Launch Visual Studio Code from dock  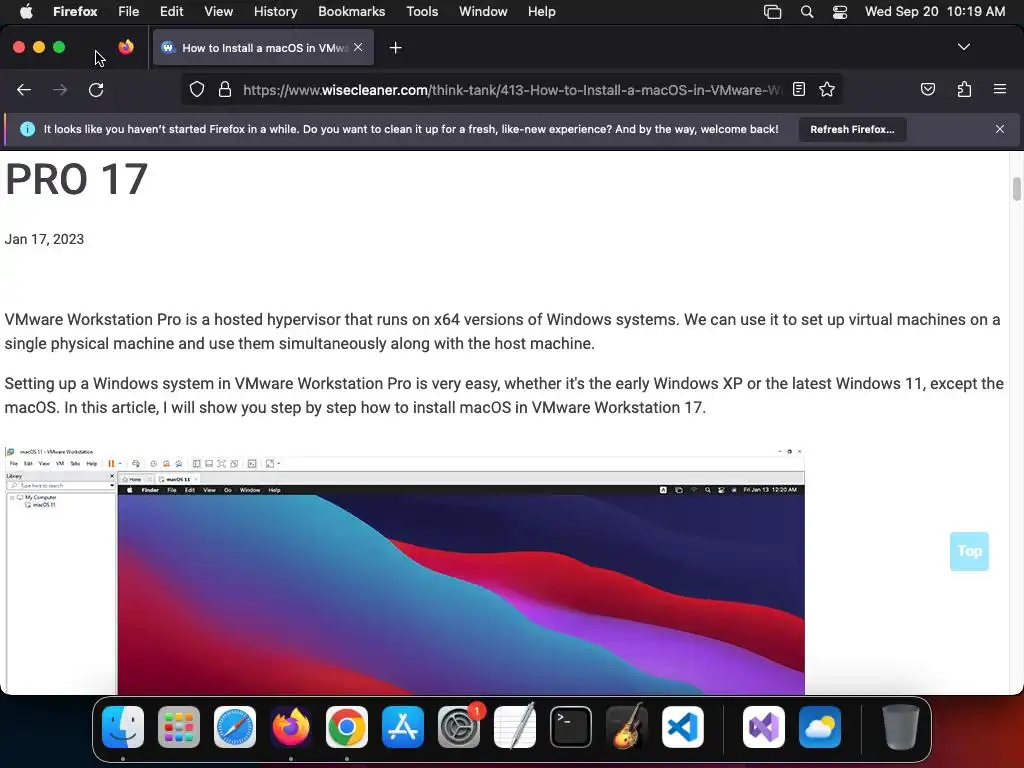[x=683, y=727]
